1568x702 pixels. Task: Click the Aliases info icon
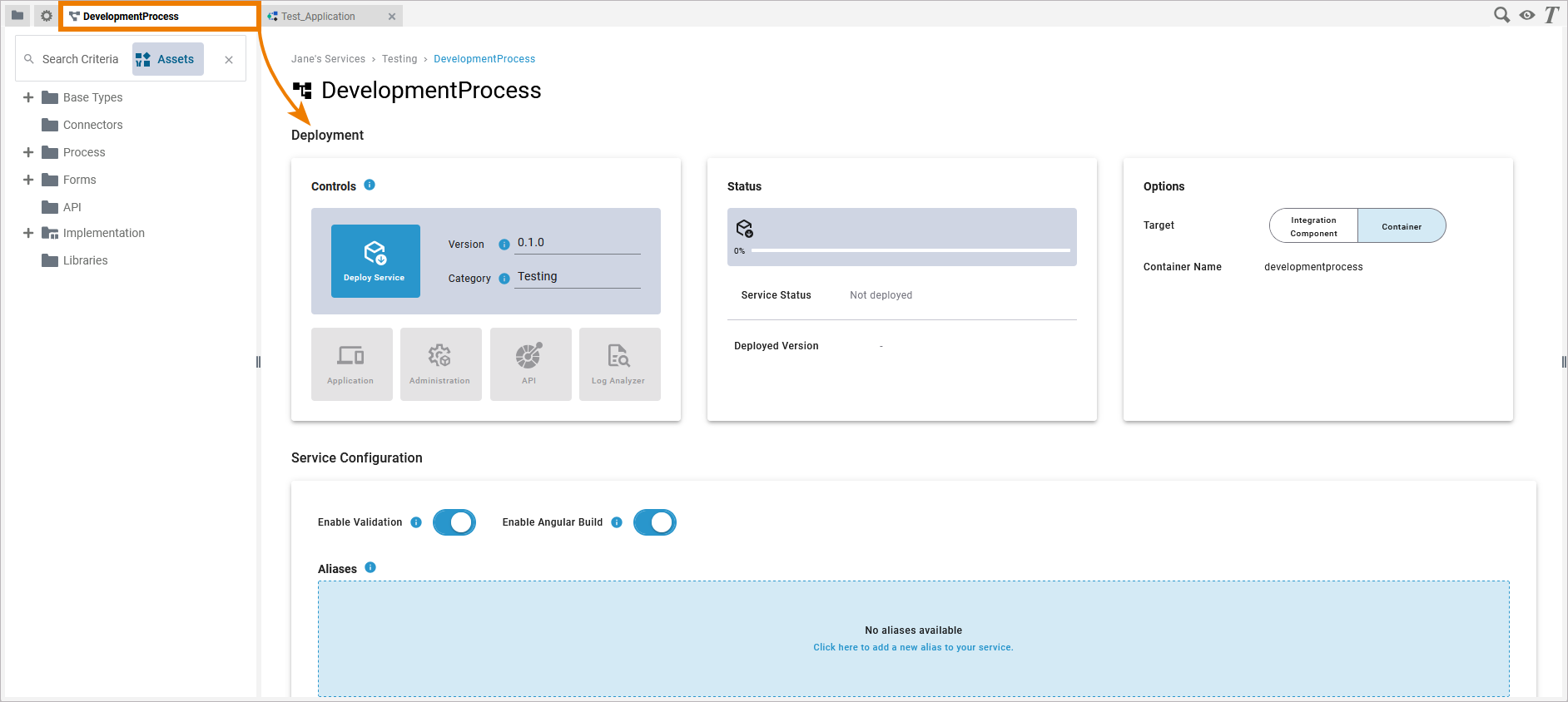pyautogui.click(x=370, y=567)
